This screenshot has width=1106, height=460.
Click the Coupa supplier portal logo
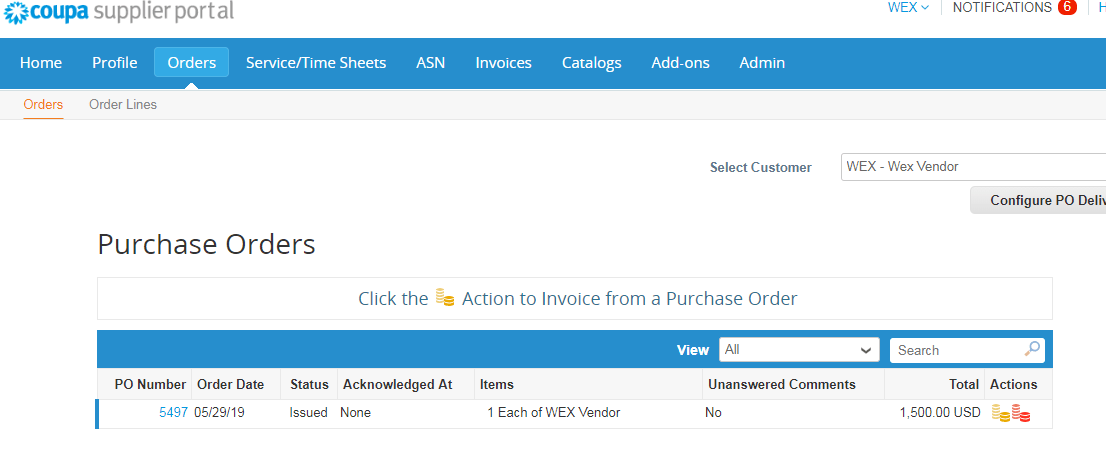[118, 11]
